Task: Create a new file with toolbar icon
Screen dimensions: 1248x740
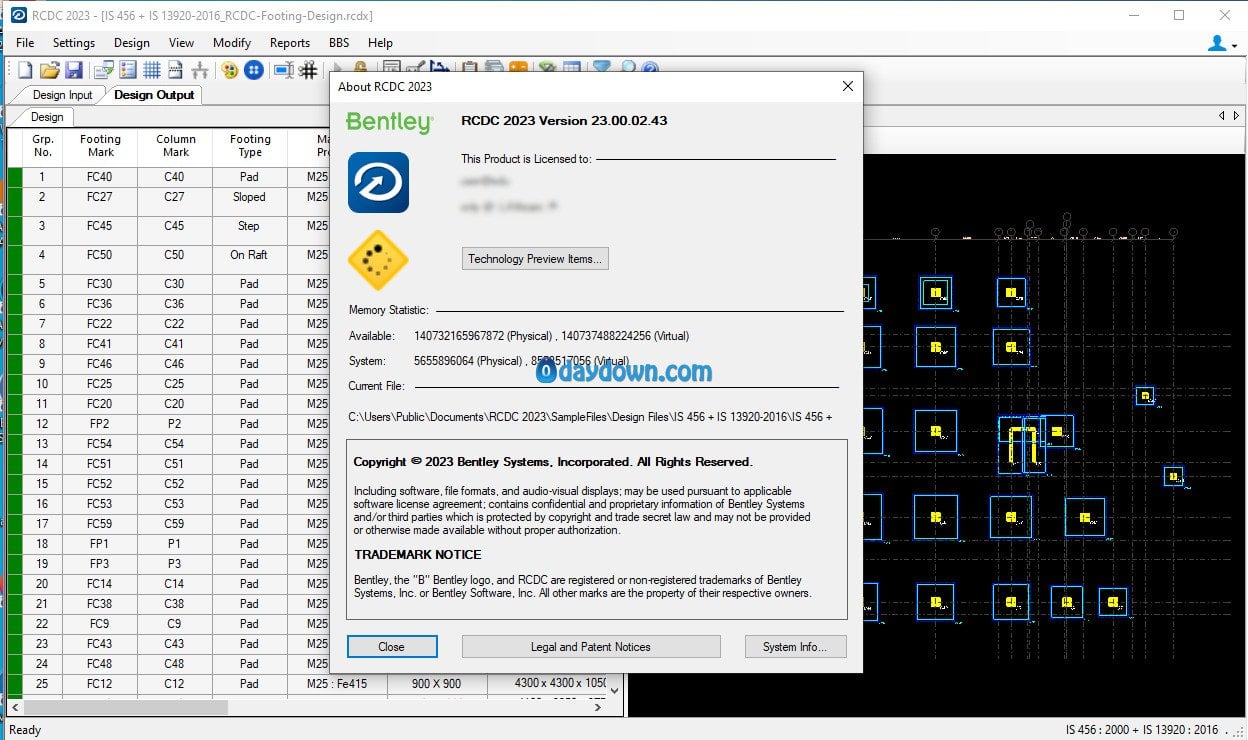Action: pyautogui.click(x=25, y=70)
